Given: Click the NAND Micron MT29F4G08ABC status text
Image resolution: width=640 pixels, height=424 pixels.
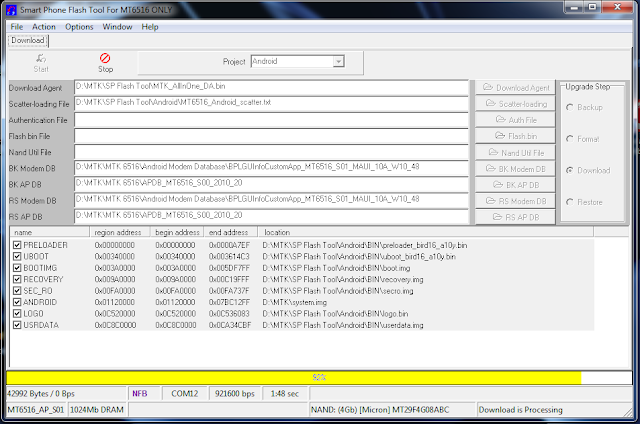Looking at the screenshot, I should [x=380, y=410].
